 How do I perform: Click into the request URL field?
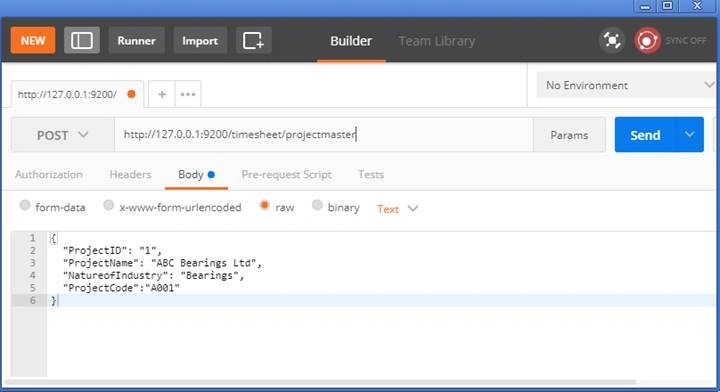point(324,134)
